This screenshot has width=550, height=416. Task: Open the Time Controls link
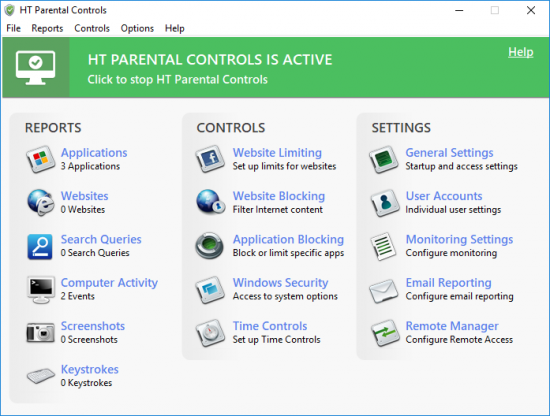[x=270, y=326]
